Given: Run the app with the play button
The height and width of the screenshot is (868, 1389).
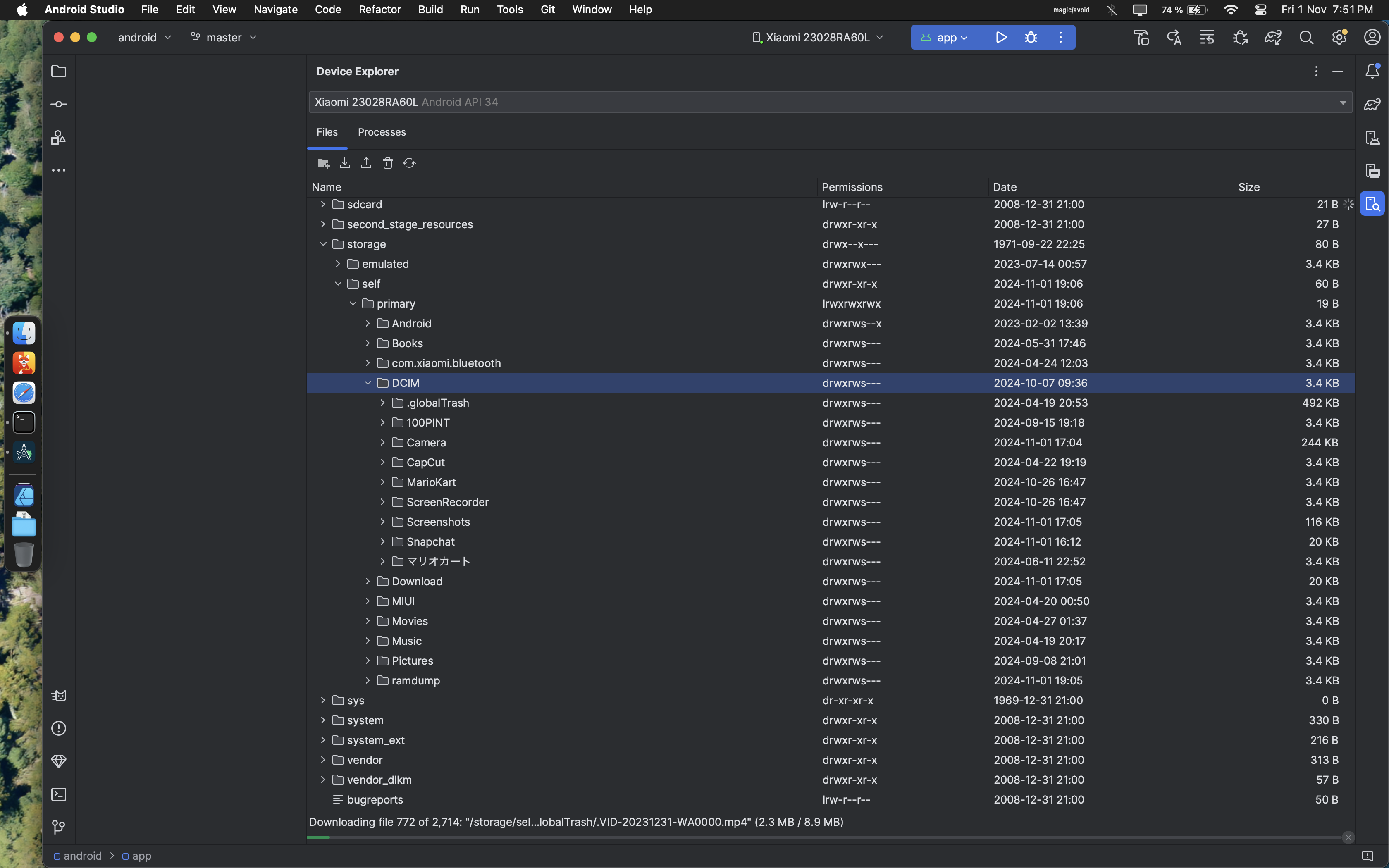Looking at the screenshot, I should coord(1001,37).
